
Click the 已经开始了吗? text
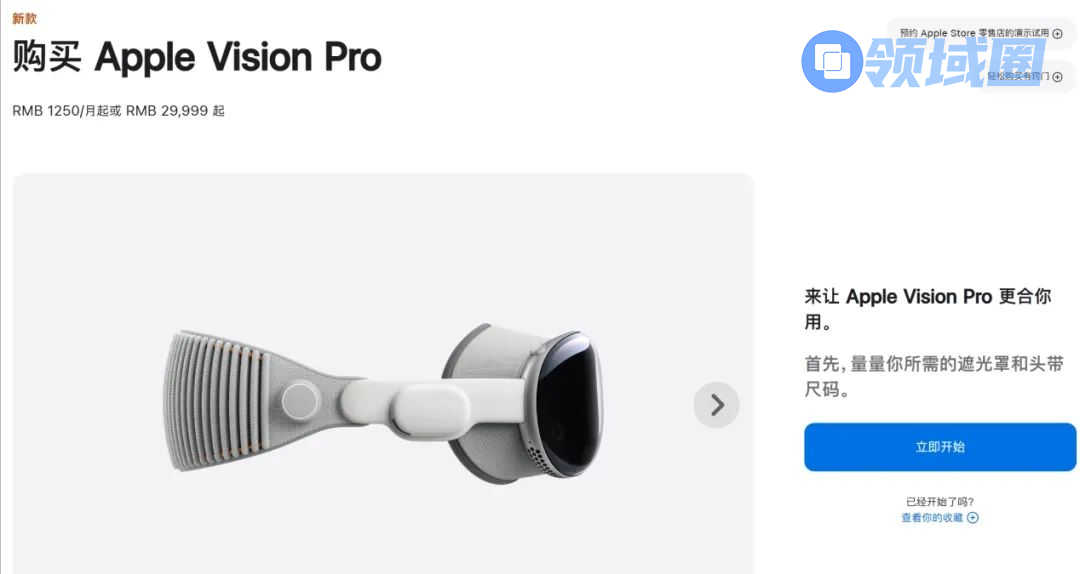tap(939, 502)
